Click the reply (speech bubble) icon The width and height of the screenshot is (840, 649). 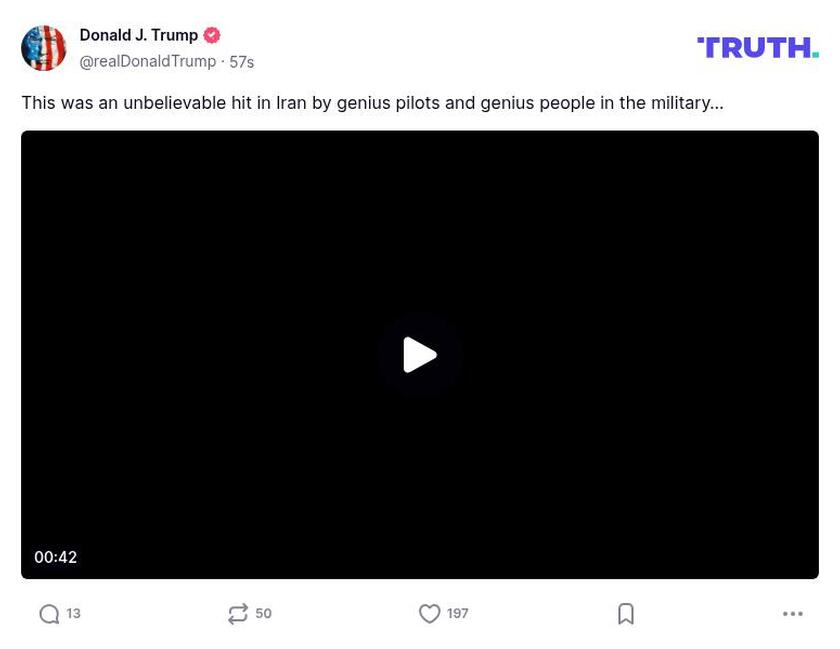(x=47, y=613)
